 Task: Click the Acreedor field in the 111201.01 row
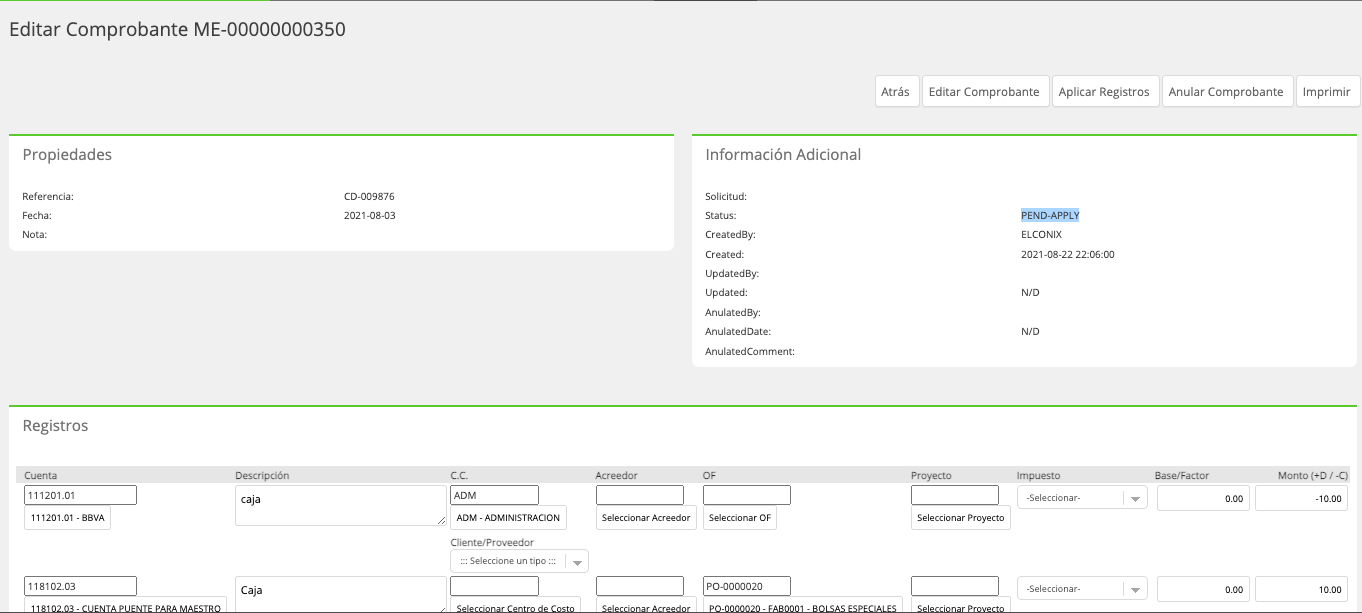tap(640, 495)
